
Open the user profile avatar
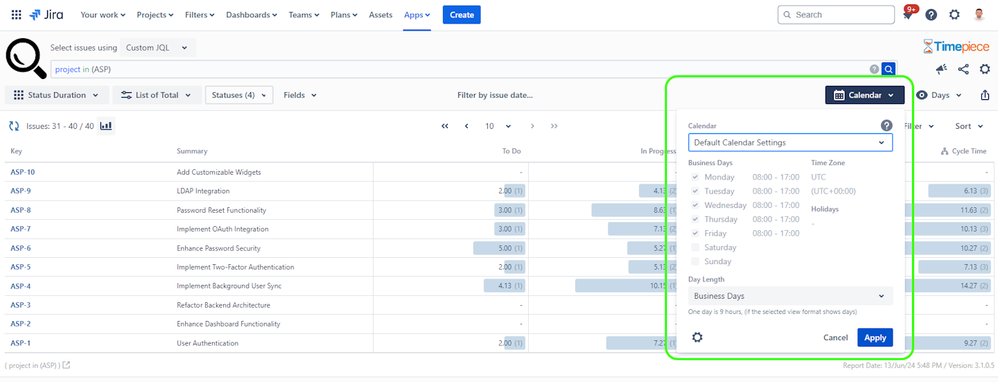(978, 15)
